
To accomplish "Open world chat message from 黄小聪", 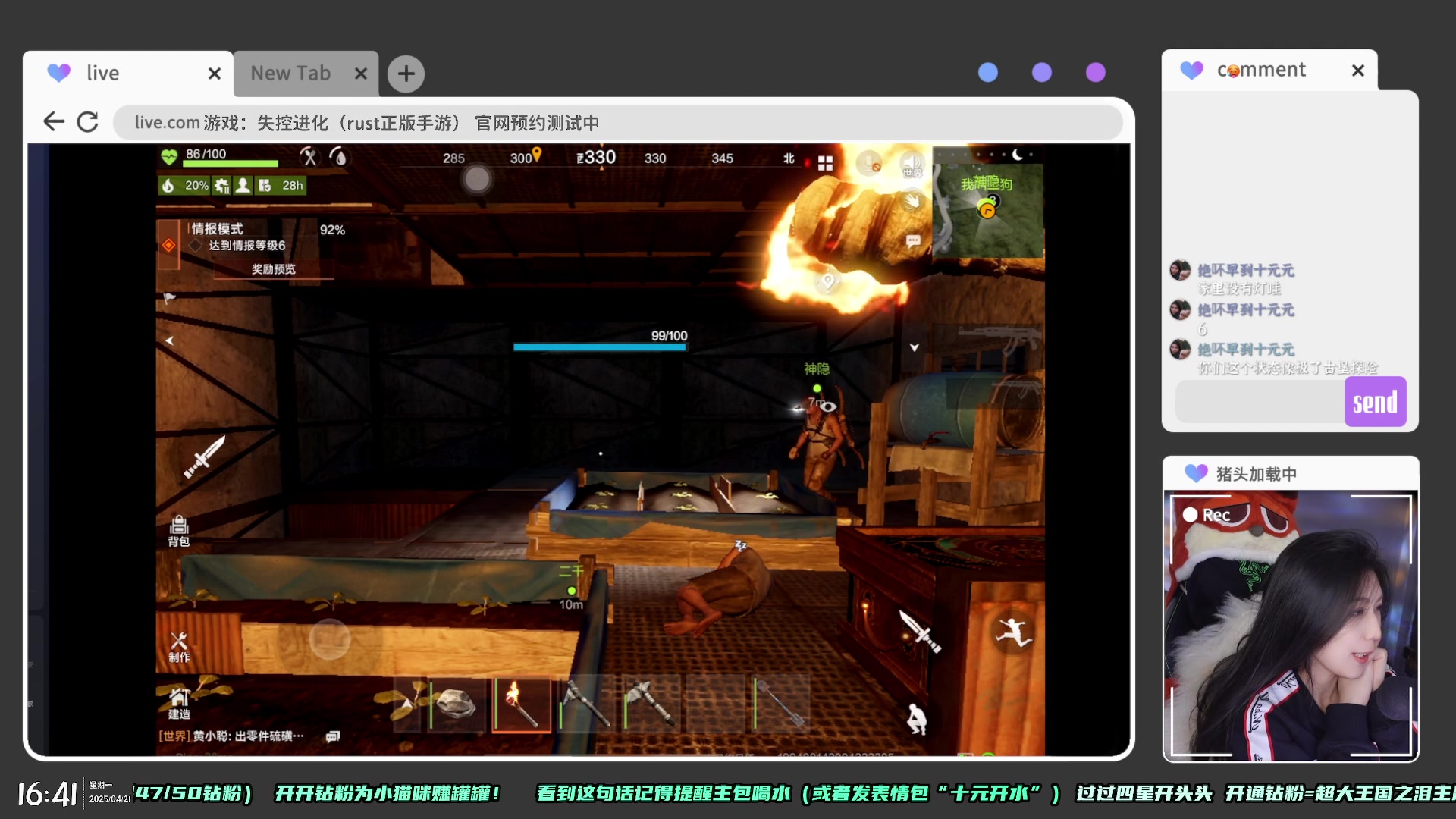I will coord(231,736).
